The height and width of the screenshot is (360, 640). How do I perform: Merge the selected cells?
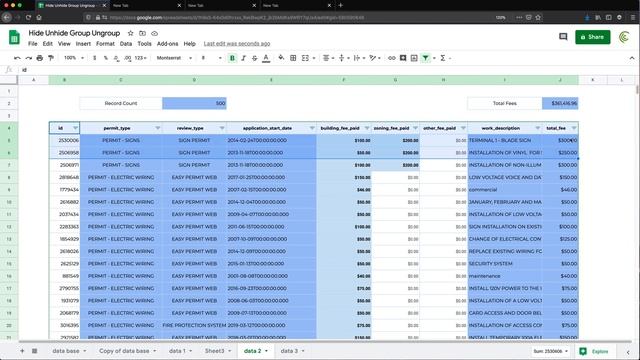[305, 58]
